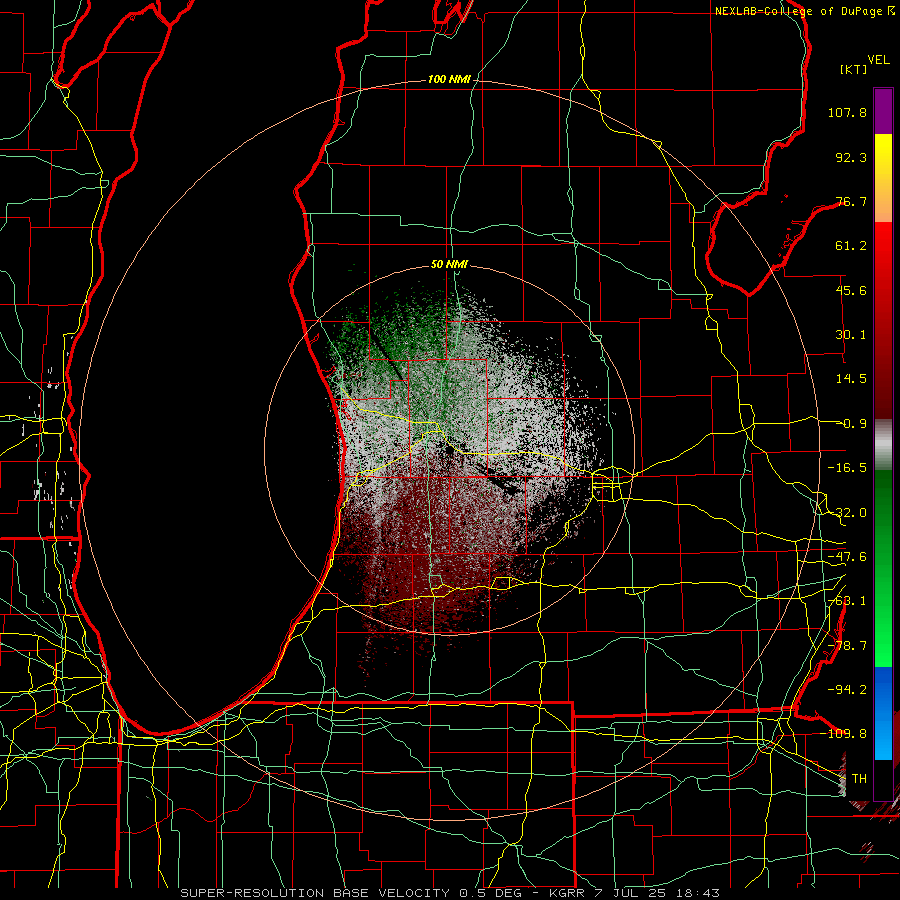The image size is (900, 900).
Task: Click the 14.5 velocity scale value
Action: tap(851, 379)
